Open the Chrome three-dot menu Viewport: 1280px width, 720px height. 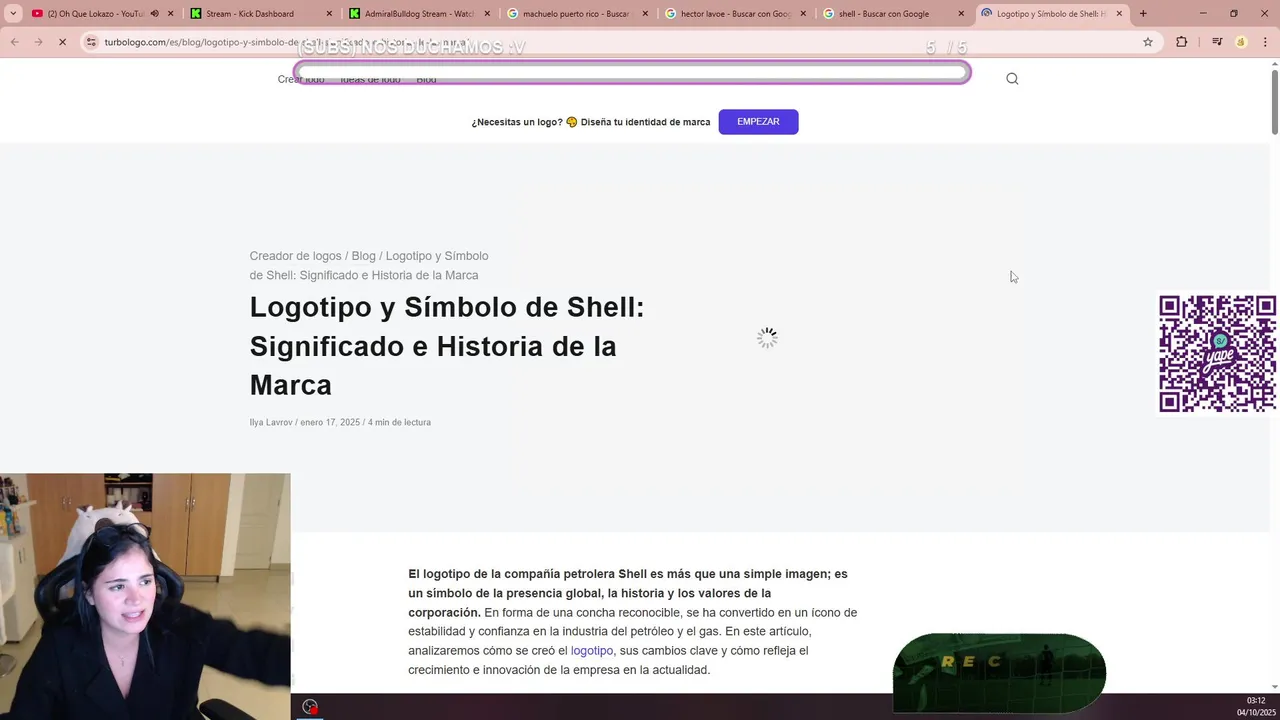1265,42
